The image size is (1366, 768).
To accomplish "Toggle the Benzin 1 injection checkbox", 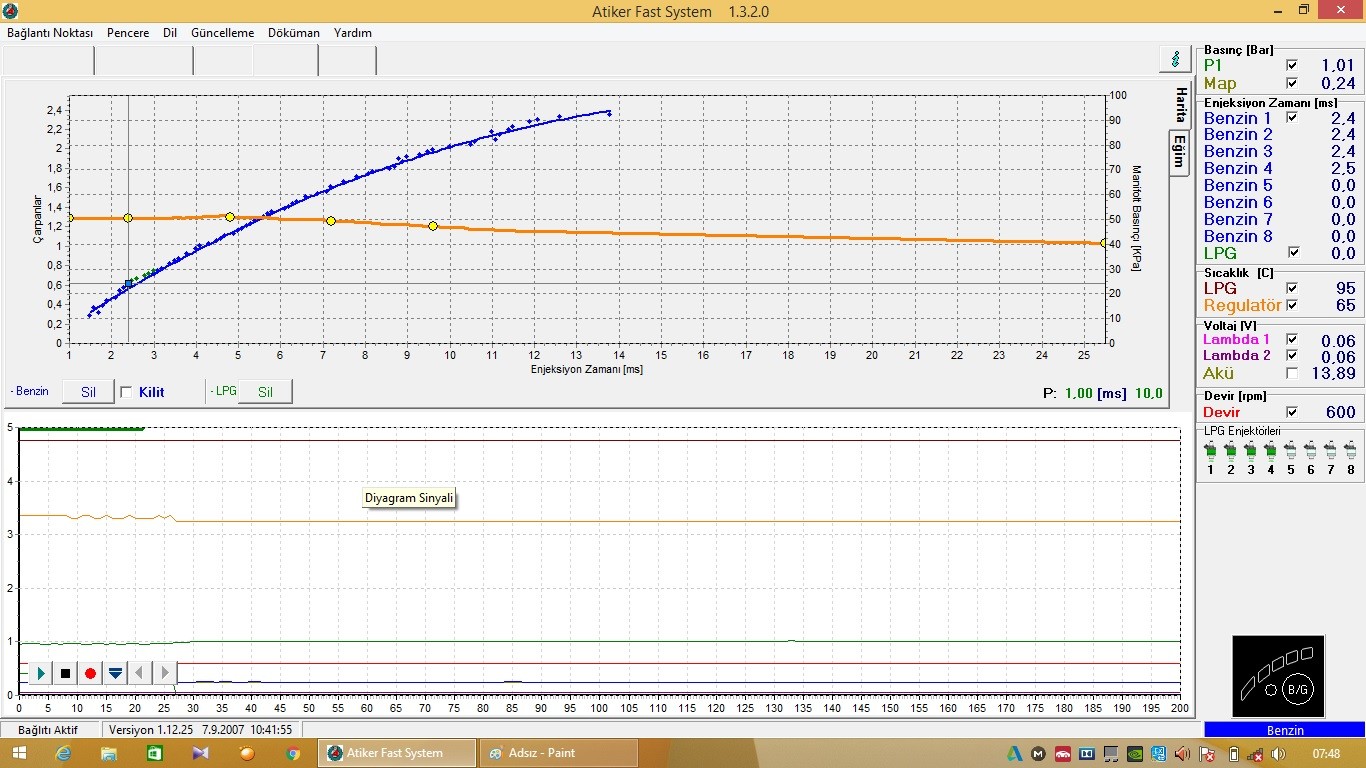I will click(1292, 117).
